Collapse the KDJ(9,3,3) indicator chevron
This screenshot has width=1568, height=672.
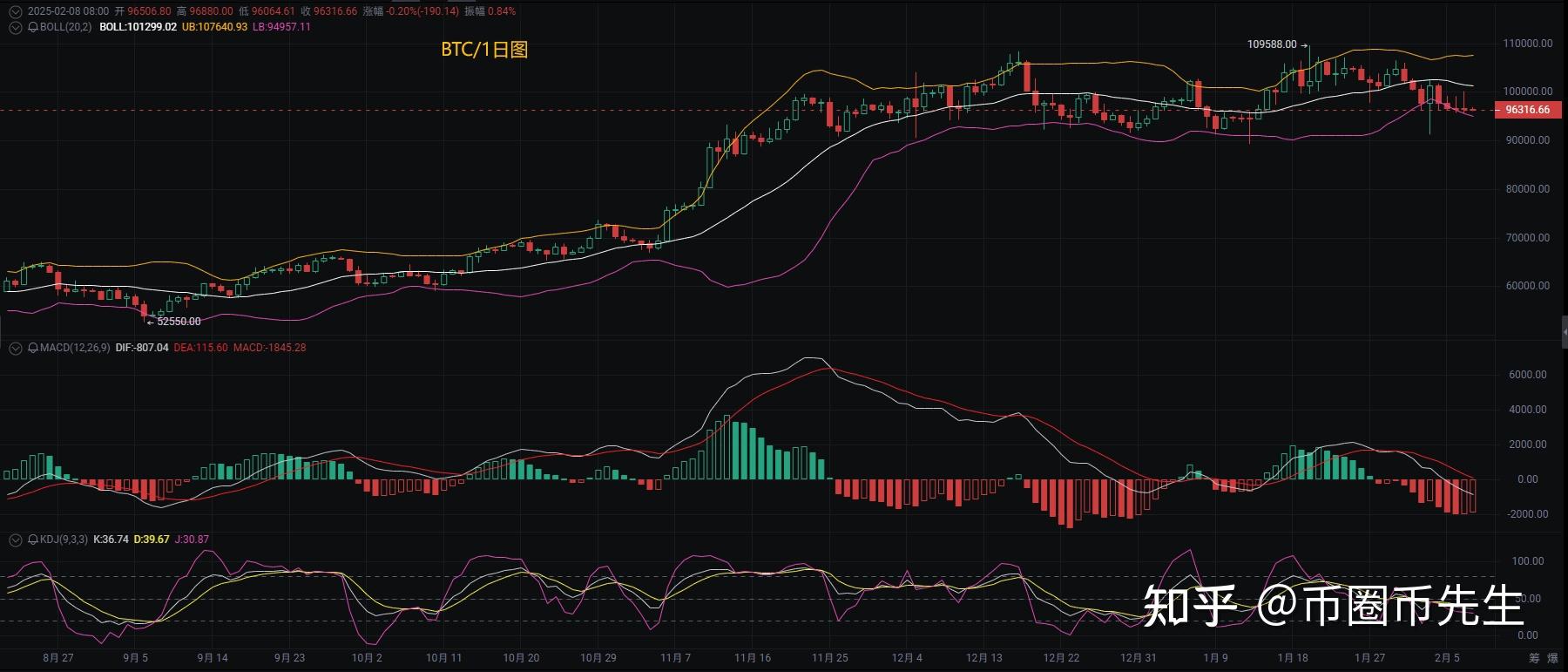[x=15, y=540]
